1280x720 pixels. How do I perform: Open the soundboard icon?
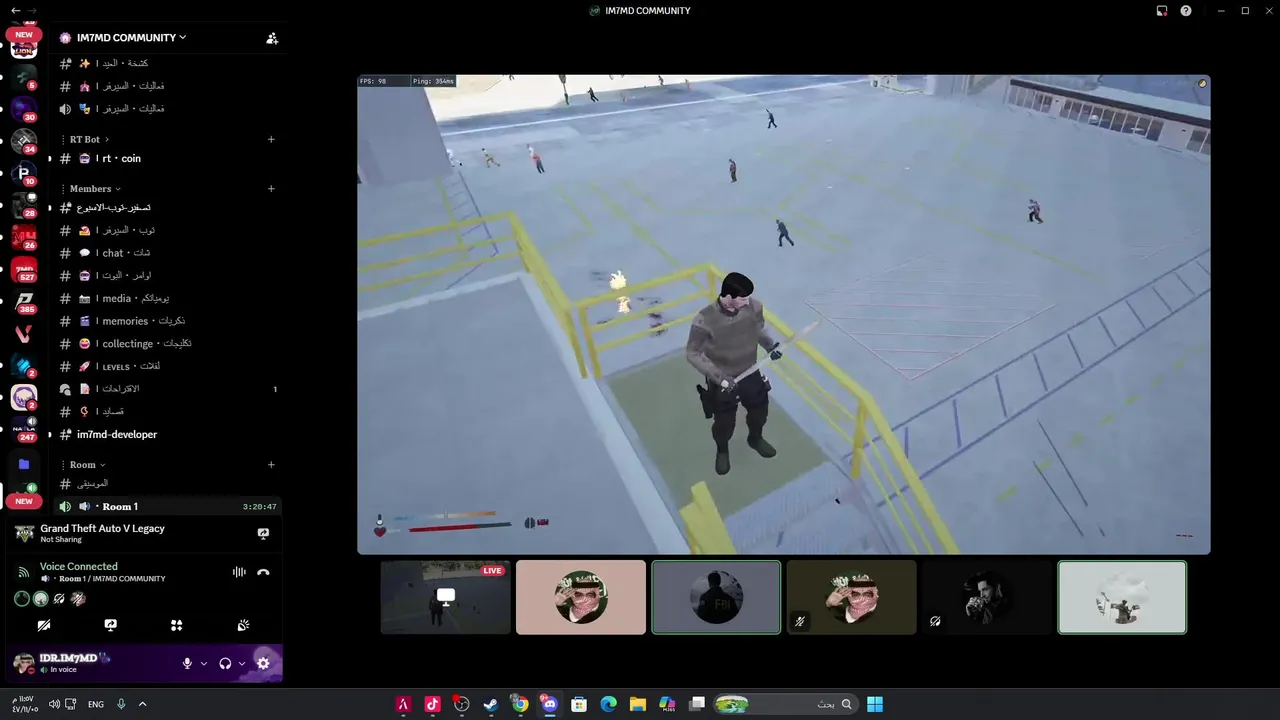[x=243, y=625]
